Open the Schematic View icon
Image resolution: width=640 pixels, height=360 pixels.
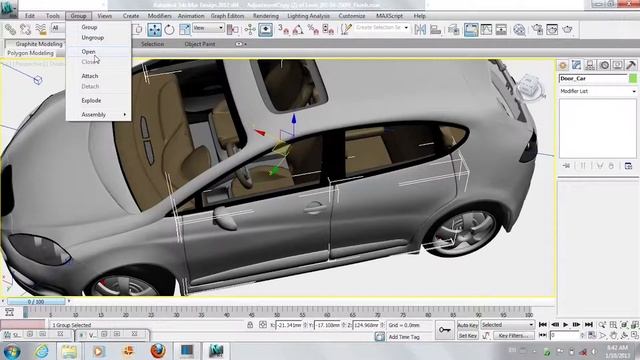[x=501, y=29]
